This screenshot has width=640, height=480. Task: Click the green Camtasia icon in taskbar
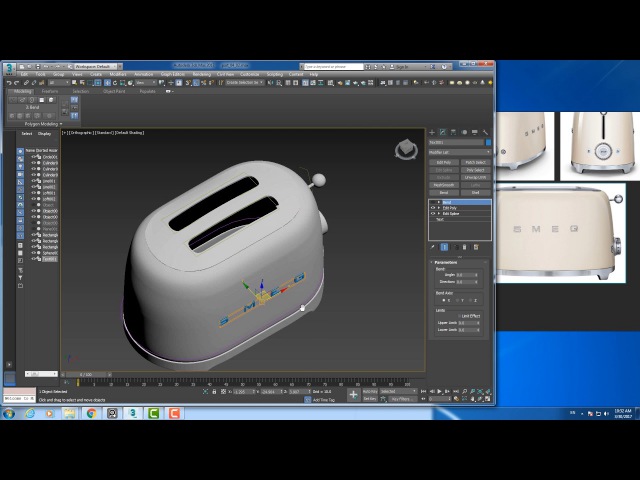pyautogui.click(x=153, y=413)
